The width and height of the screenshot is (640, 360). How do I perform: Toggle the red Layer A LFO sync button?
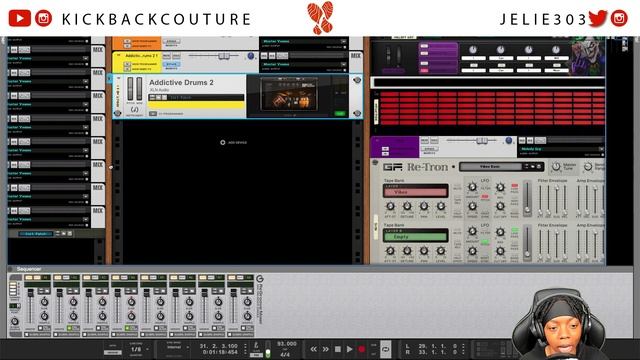point(485,197)
